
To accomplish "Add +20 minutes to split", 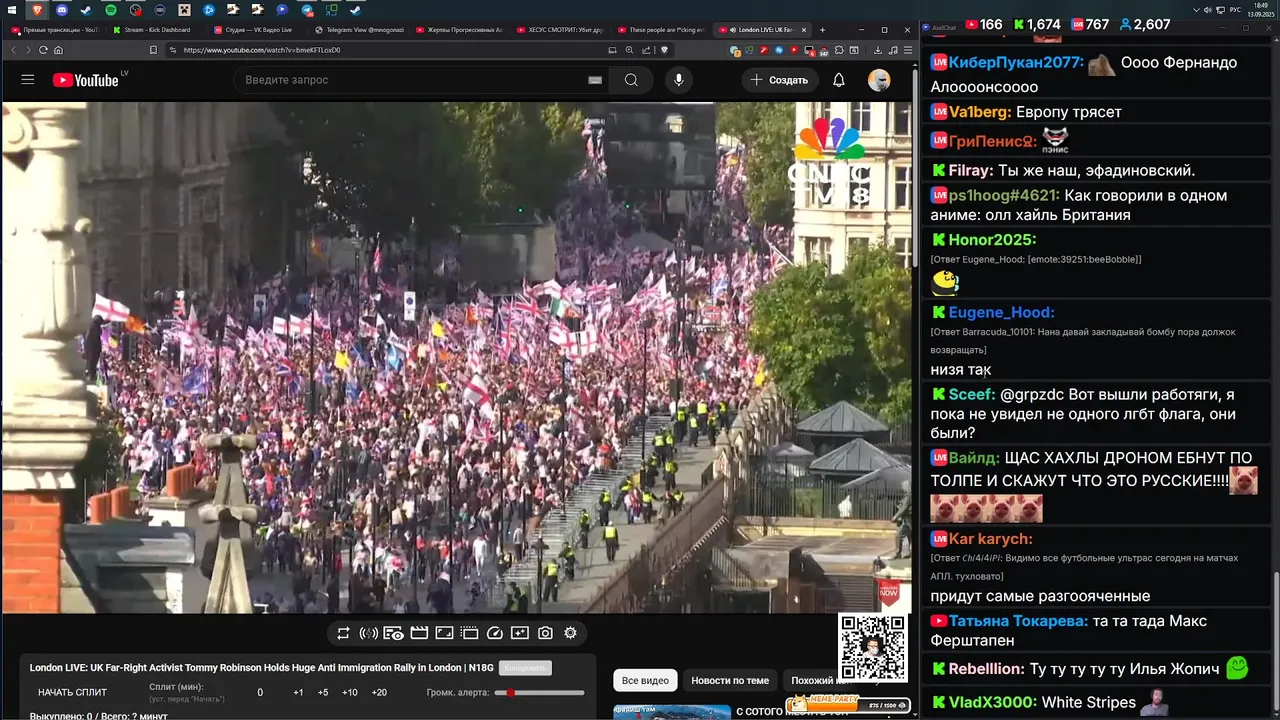I will [379, 693].
